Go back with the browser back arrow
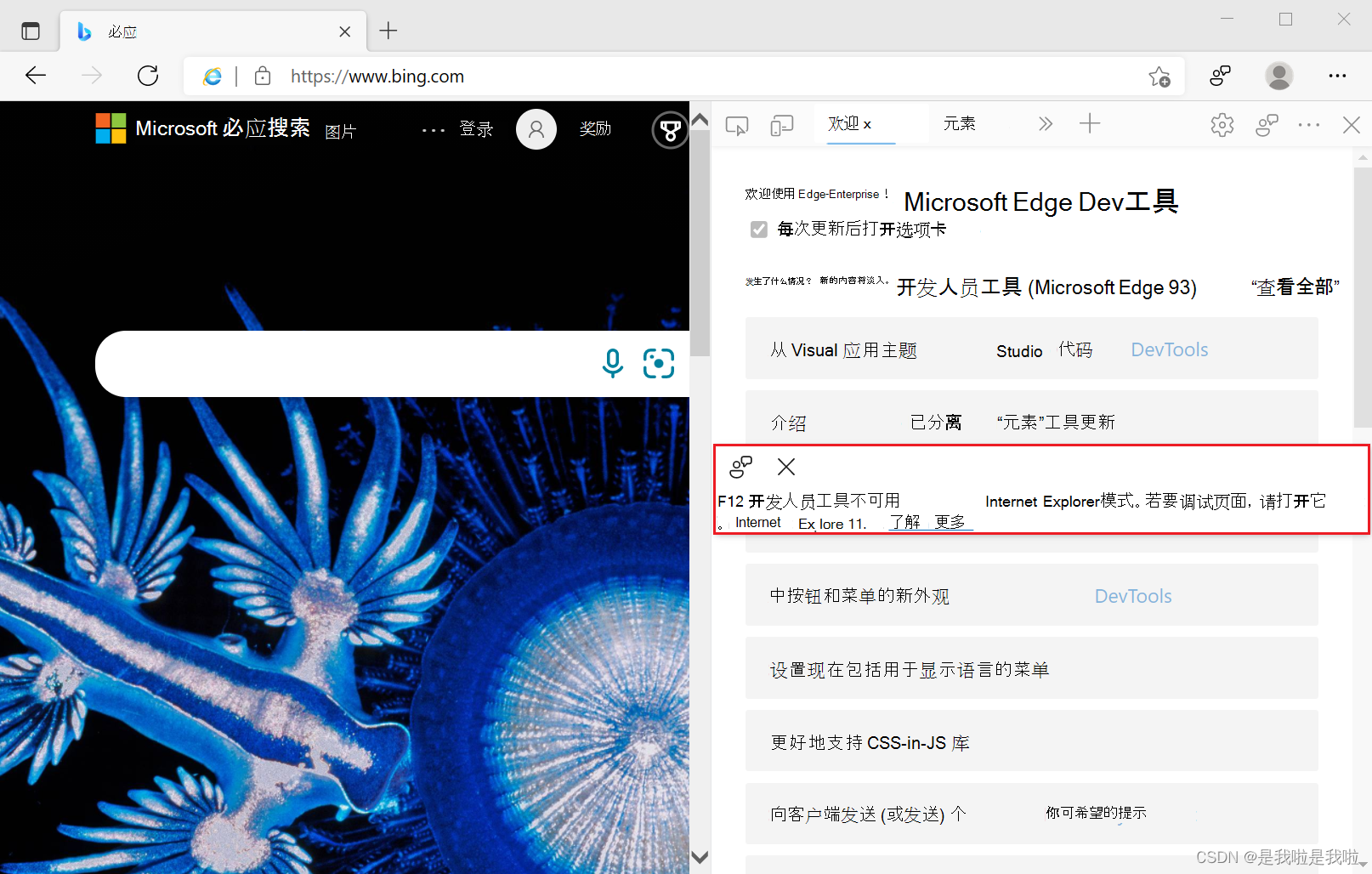Image resolution: width=1372 pixels, height=874 pixels. [36, 76]
